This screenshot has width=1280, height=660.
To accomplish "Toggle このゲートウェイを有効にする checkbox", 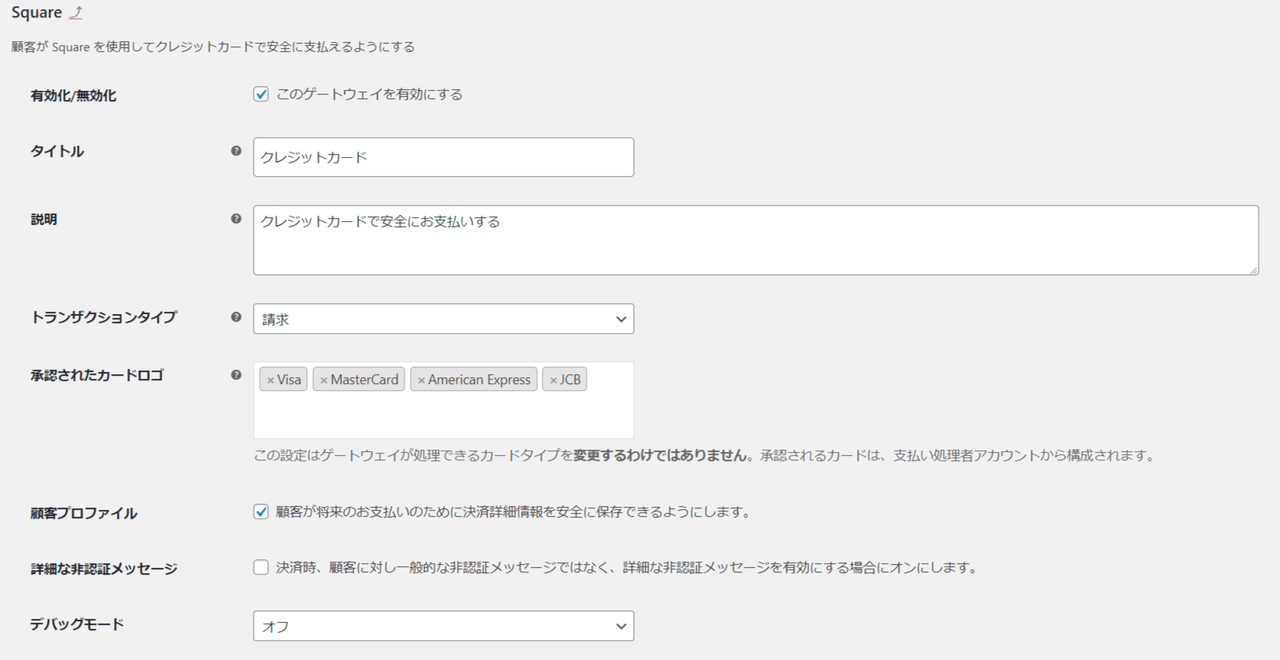I will 261,94.
